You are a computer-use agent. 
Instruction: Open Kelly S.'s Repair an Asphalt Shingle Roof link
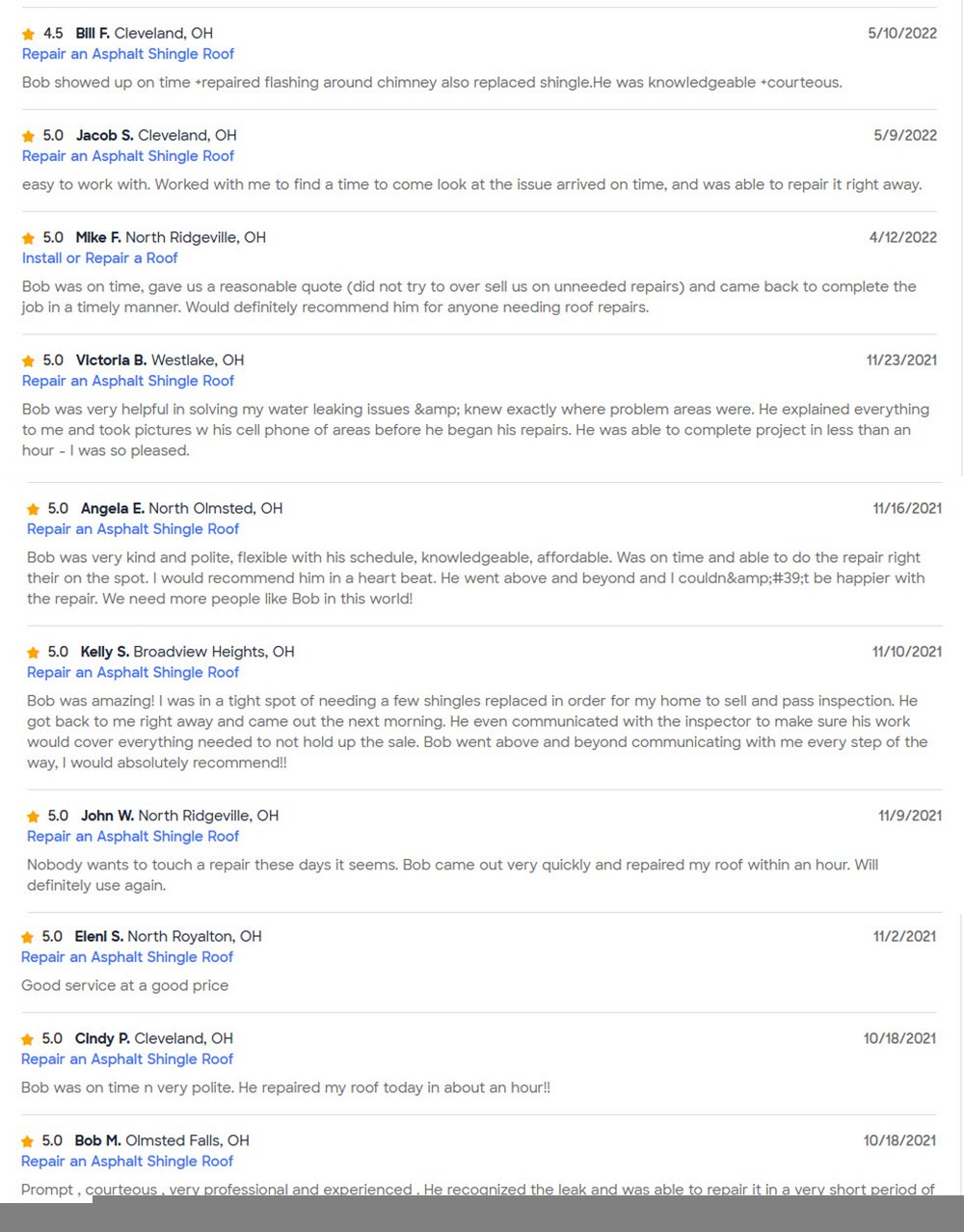click(x=133, y=673)
